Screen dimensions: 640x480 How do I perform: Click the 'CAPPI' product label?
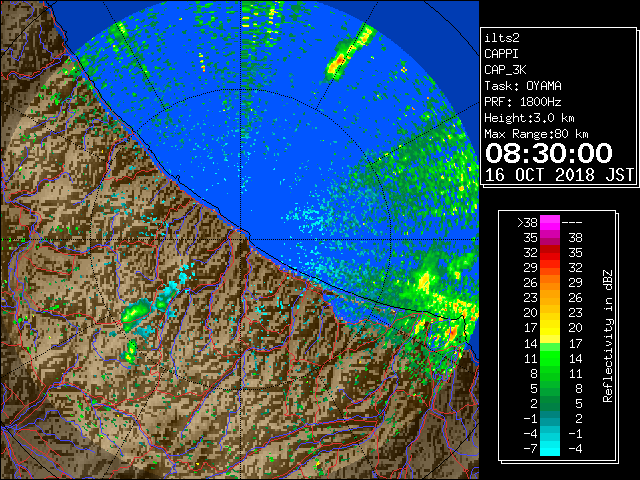(501, 54)
